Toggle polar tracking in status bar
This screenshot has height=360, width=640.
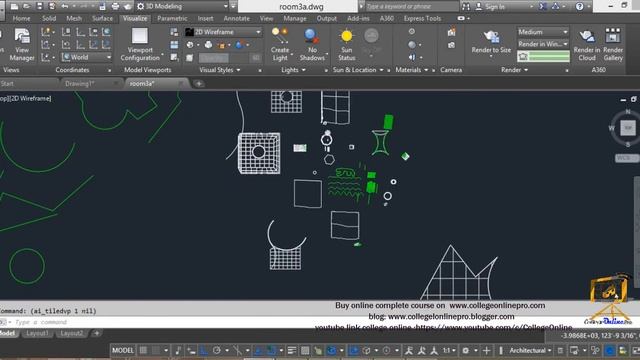pyautogui.click(x=217, y=350)
